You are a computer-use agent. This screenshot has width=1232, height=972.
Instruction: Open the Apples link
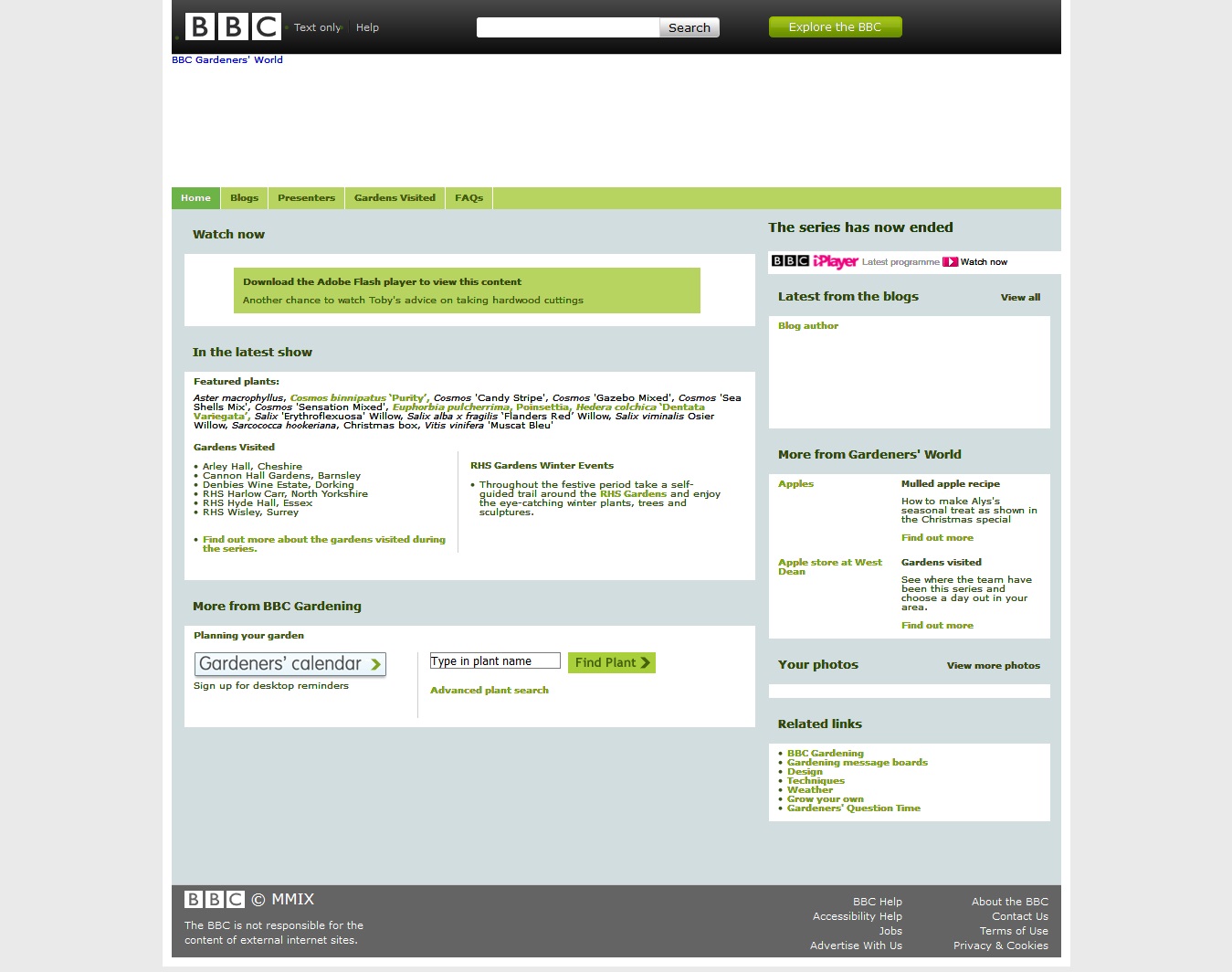click(795, 484)
